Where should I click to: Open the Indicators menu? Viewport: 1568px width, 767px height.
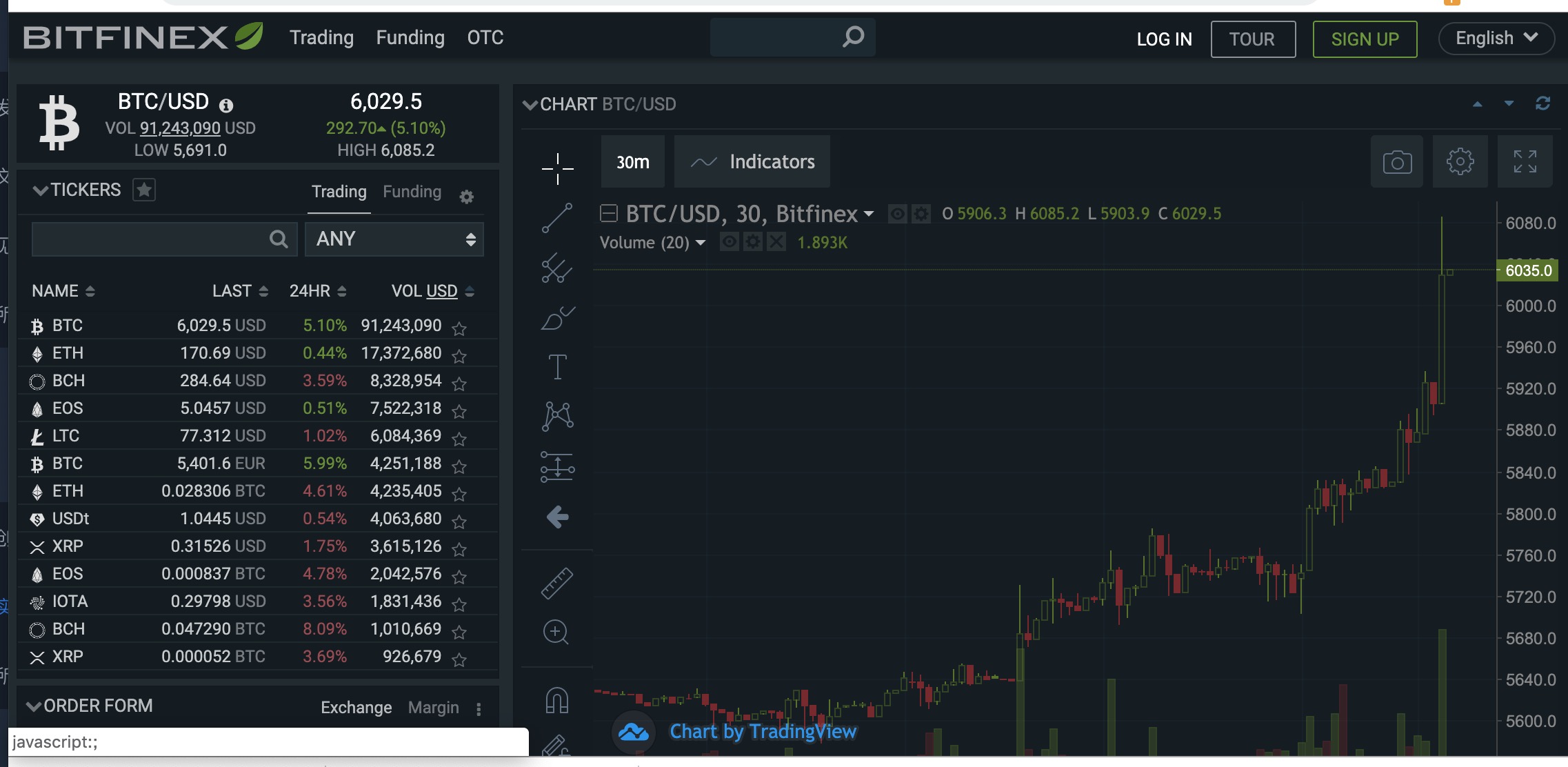tap(752, 162)
